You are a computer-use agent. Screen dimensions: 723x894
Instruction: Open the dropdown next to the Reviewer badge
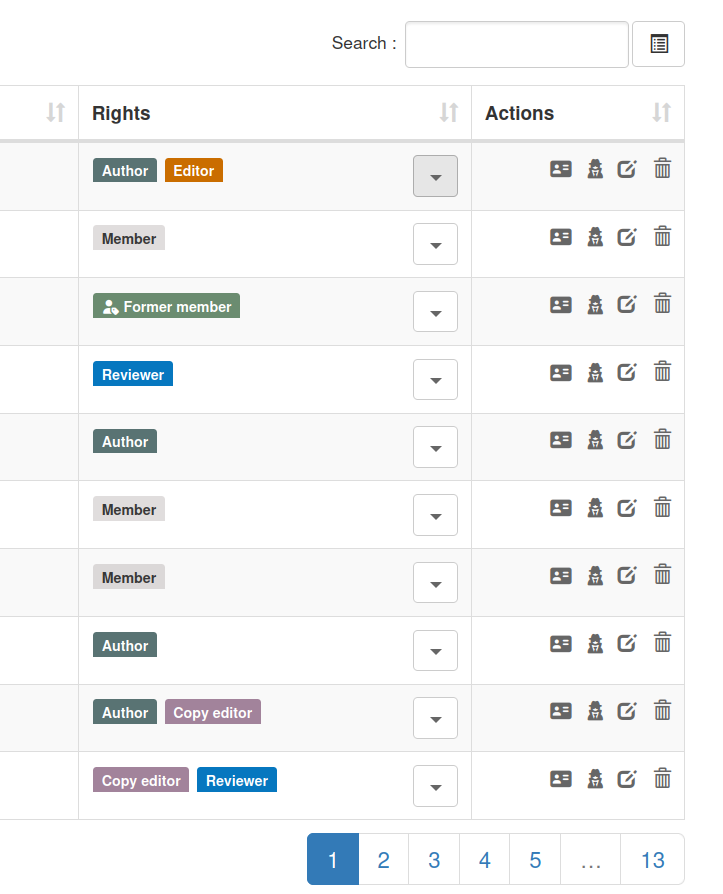click(x=435, y=379)
